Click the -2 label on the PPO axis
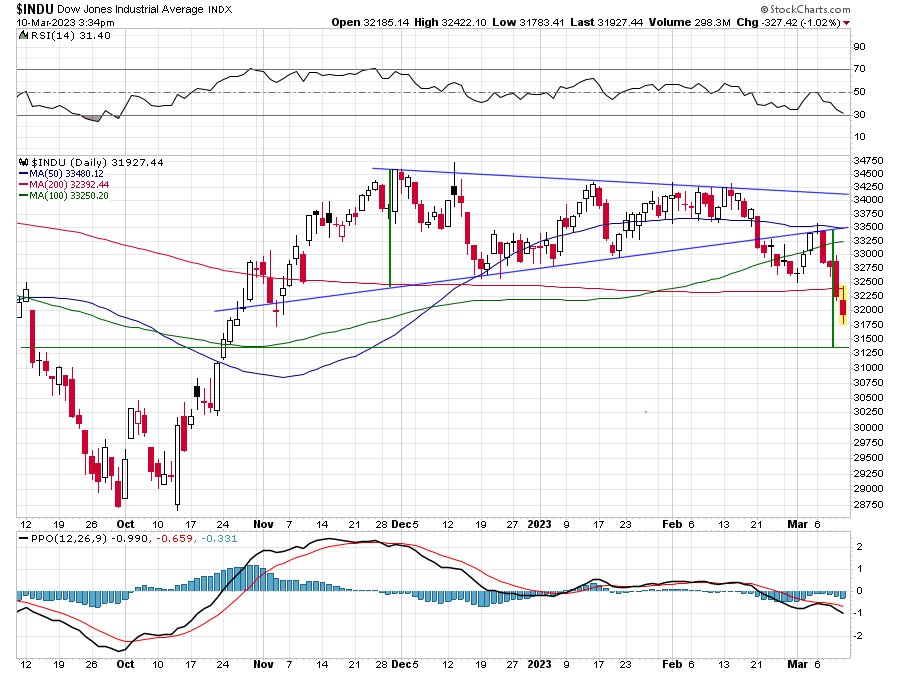 (859, 636)
